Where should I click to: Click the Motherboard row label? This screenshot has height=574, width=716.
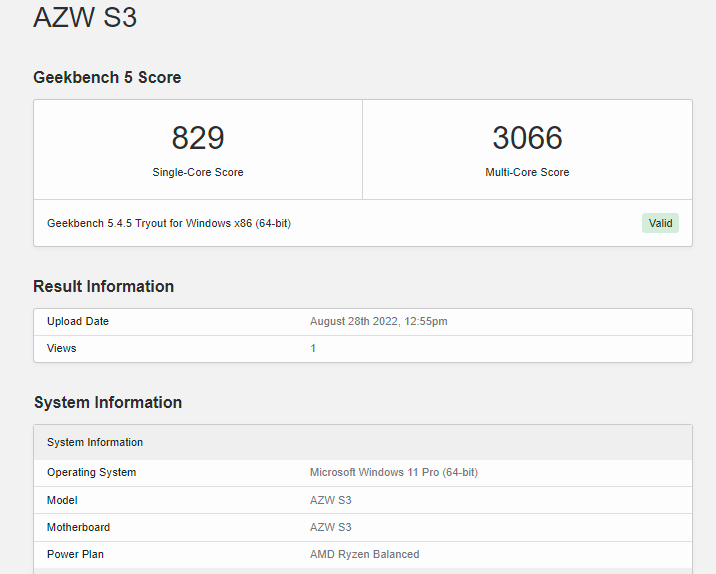(79, 527)
